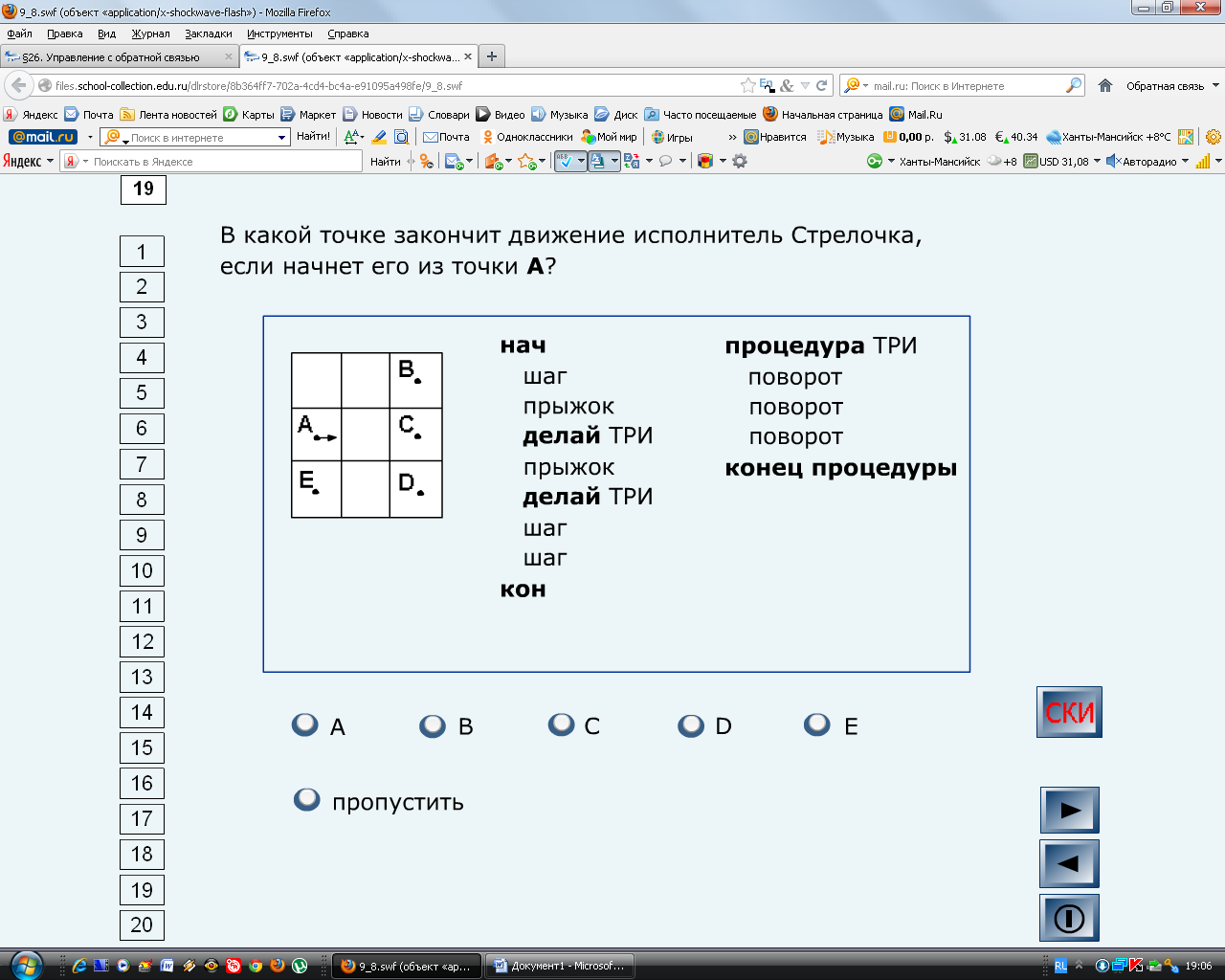
Task: Open the Закладки menu
Action: tap(209, 33)
